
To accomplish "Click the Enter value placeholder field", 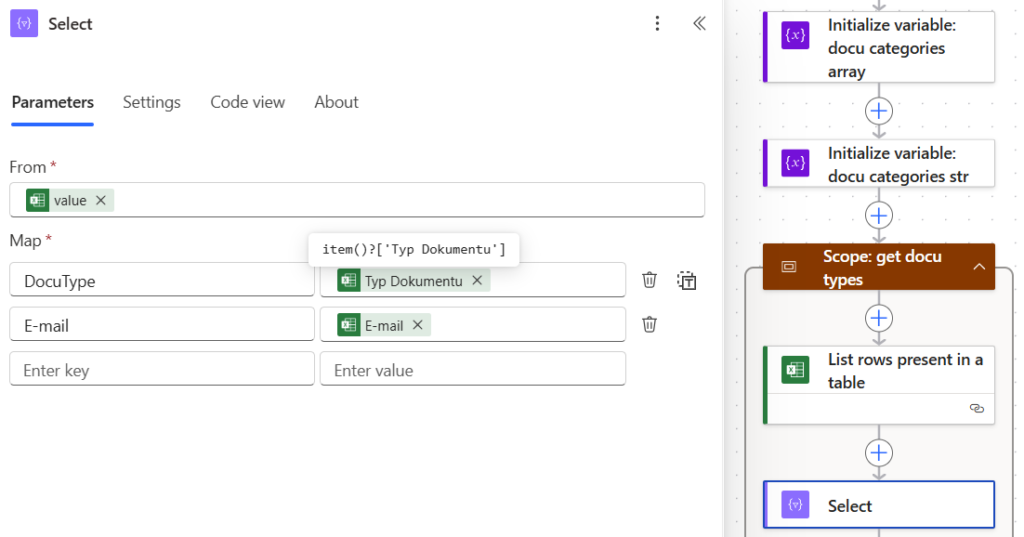I will (x=473, y=370).
